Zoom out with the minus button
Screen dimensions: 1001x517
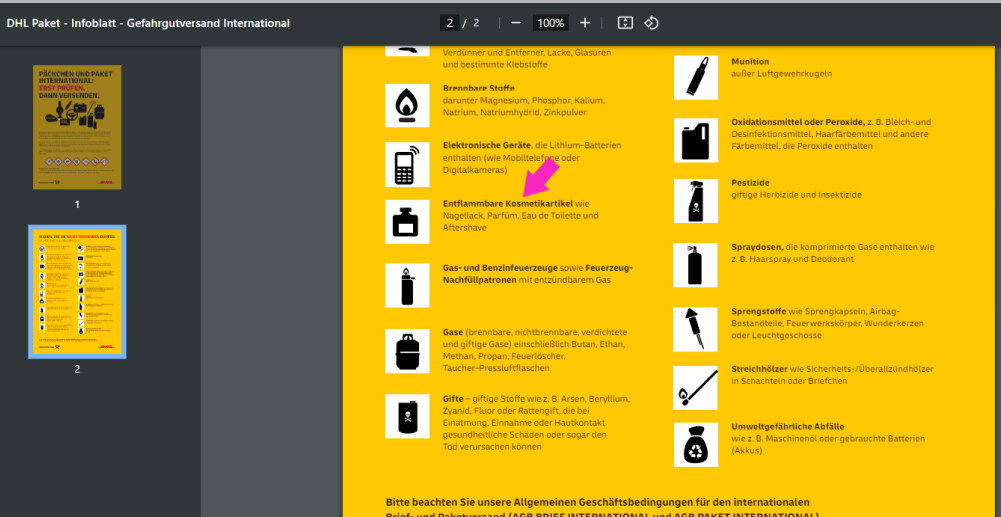click(x=516, y=23)
